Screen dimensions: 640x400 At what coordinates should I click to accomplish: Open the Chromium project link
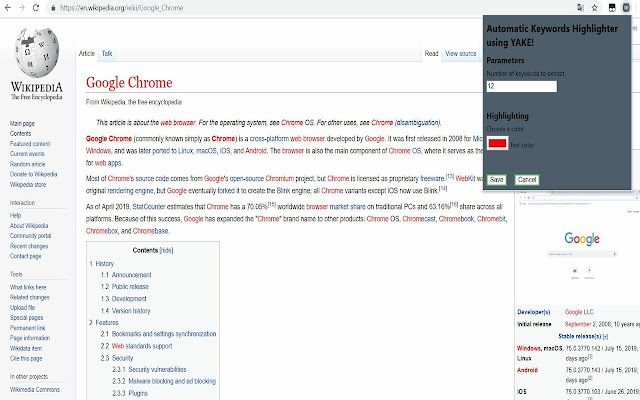(x=280, y=179)
